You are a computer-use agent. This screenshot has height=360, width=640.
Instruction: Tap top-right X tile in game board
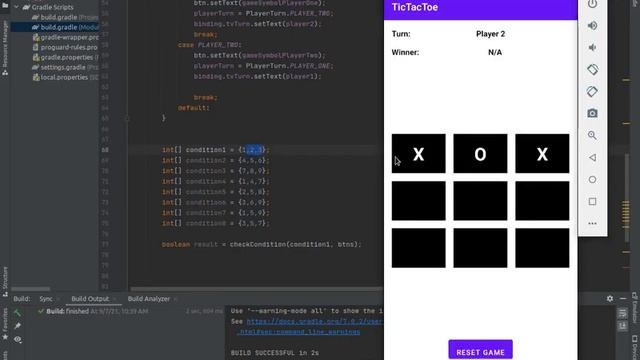(542, 153)
